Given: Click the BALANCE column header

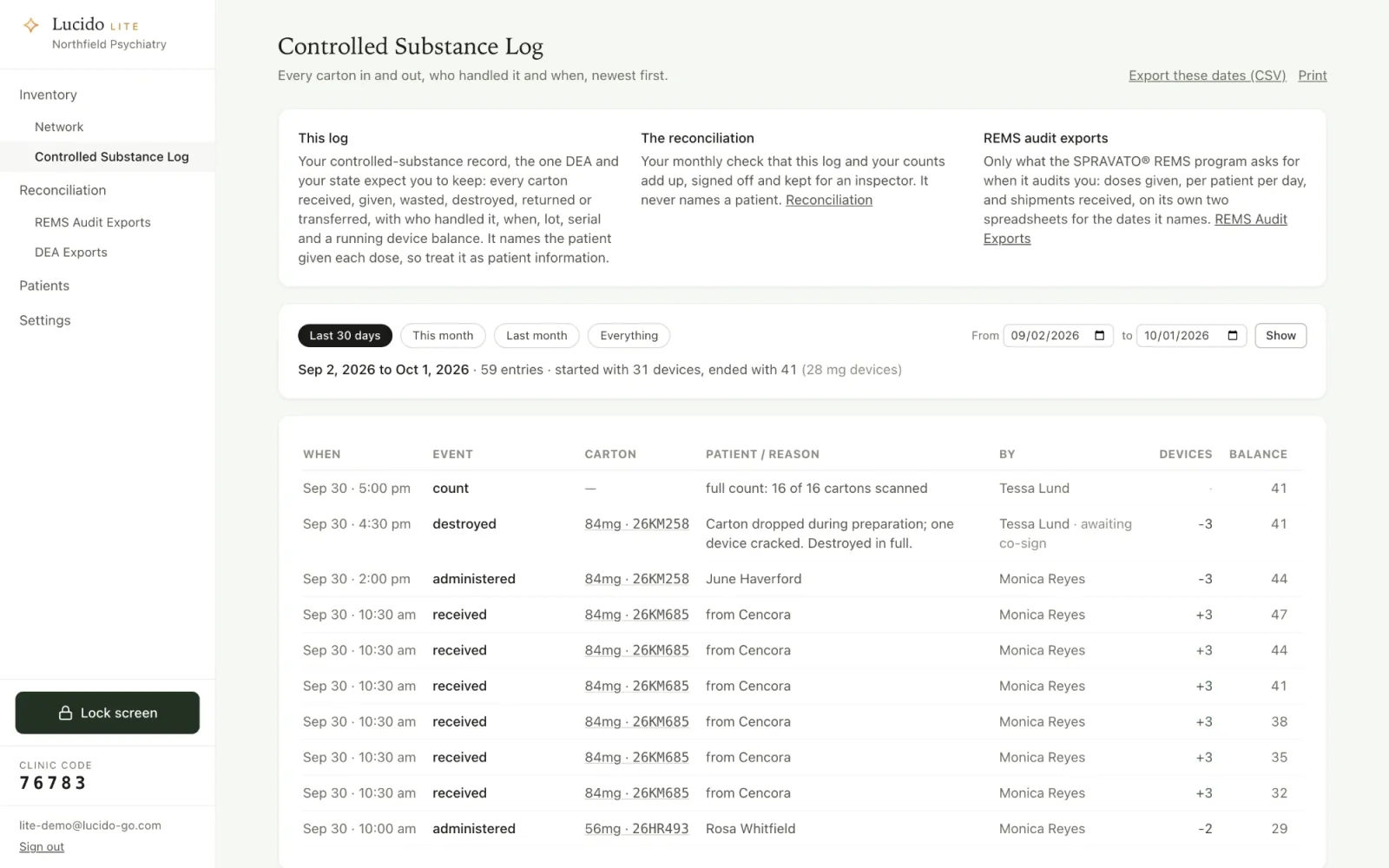Looking at the screenshot, I should (x=1258, y=454).
